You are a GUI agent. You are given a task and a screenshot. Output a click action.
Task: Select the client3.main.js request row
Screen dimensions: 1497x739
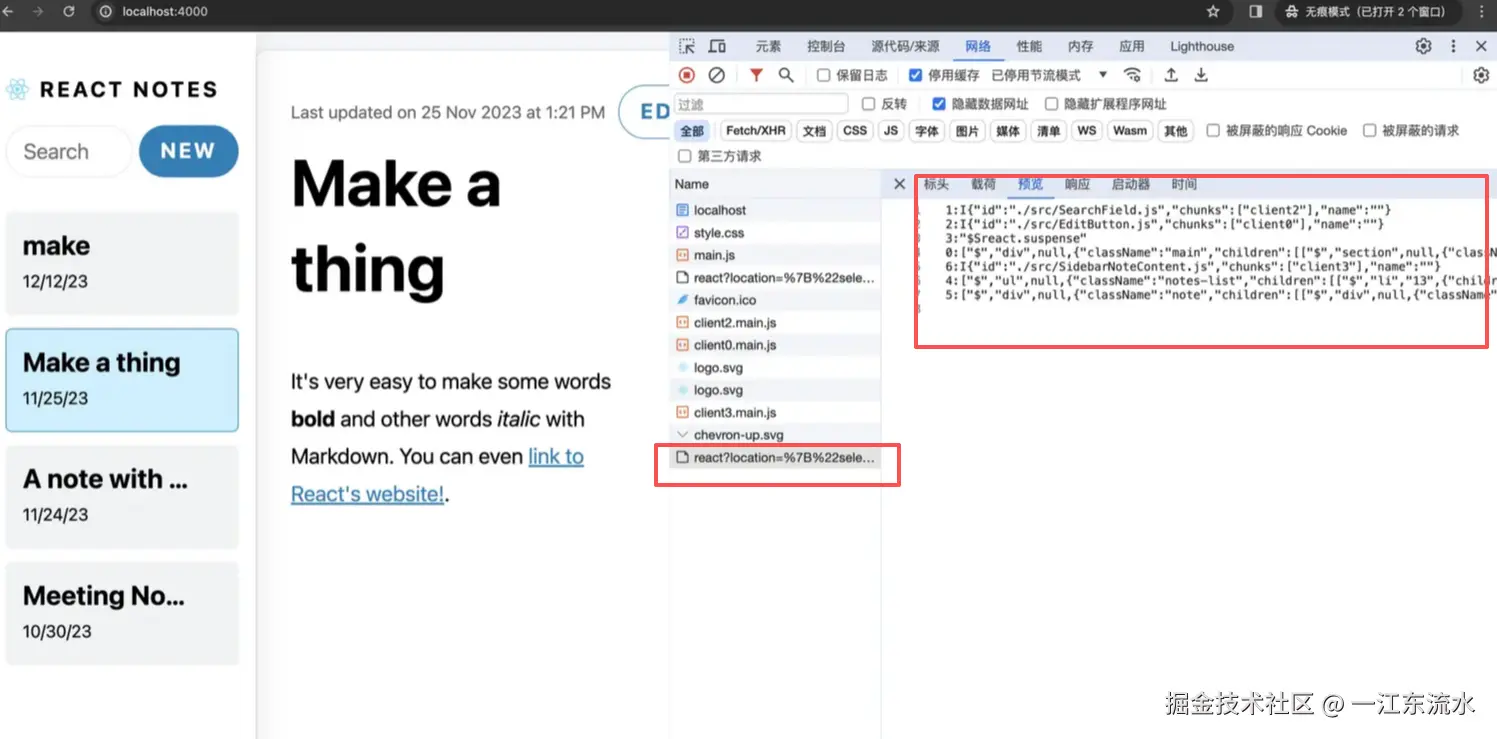coord(775,412)
